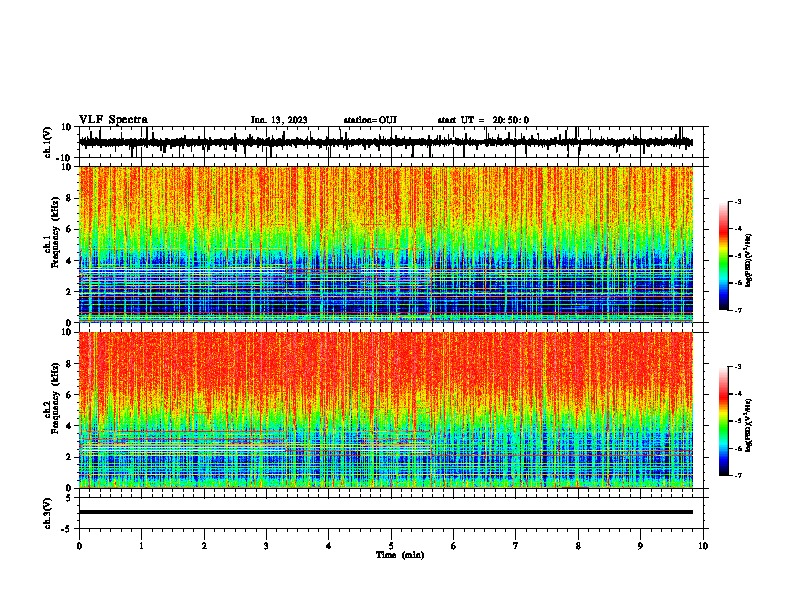This screenshot has width=792, height=612.
Task: Click the time axis tick label "7"
Action: tap(516, 546)
